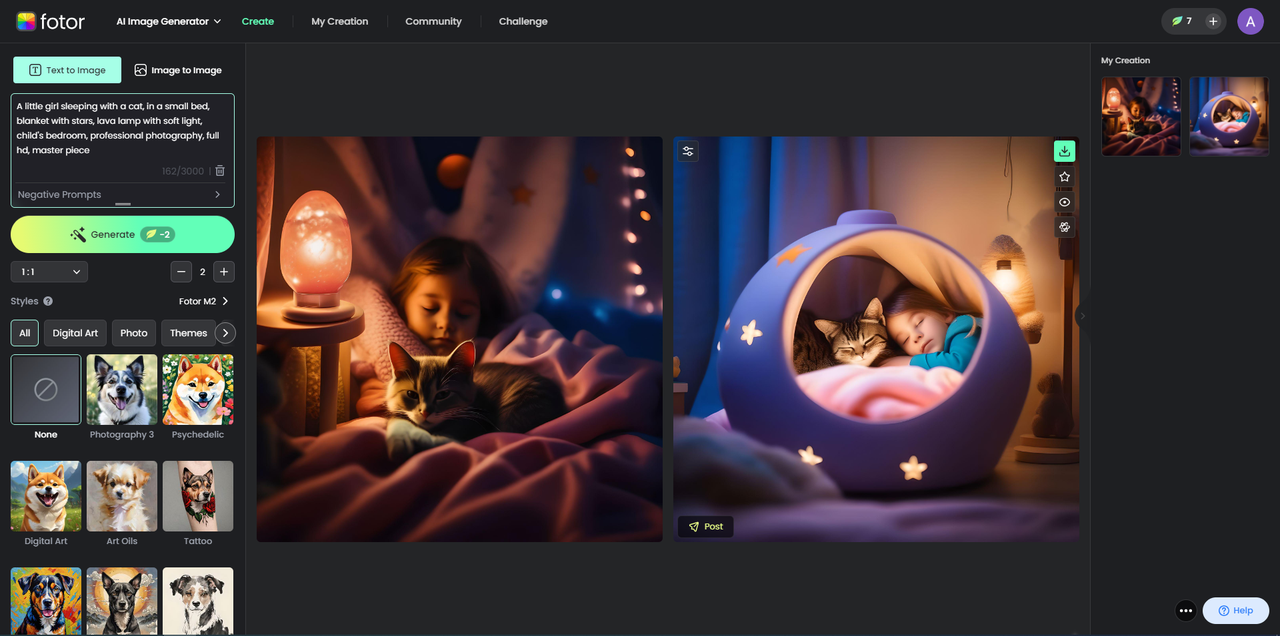
Task: Switch to the Photo styles tab
Action: coord(133,332)
